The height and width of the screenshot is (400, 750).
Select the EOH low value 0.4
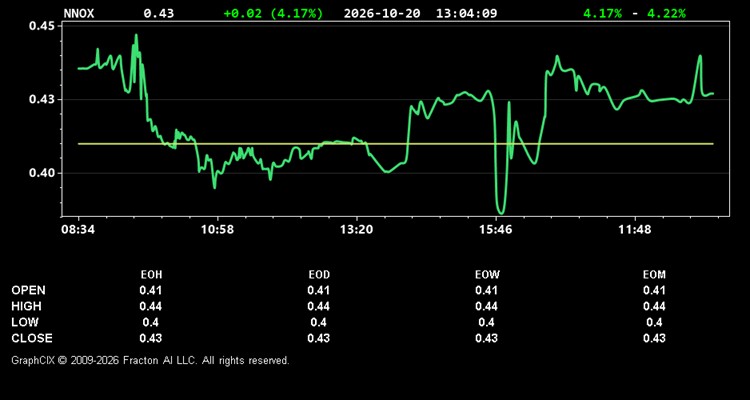point(151,322)
